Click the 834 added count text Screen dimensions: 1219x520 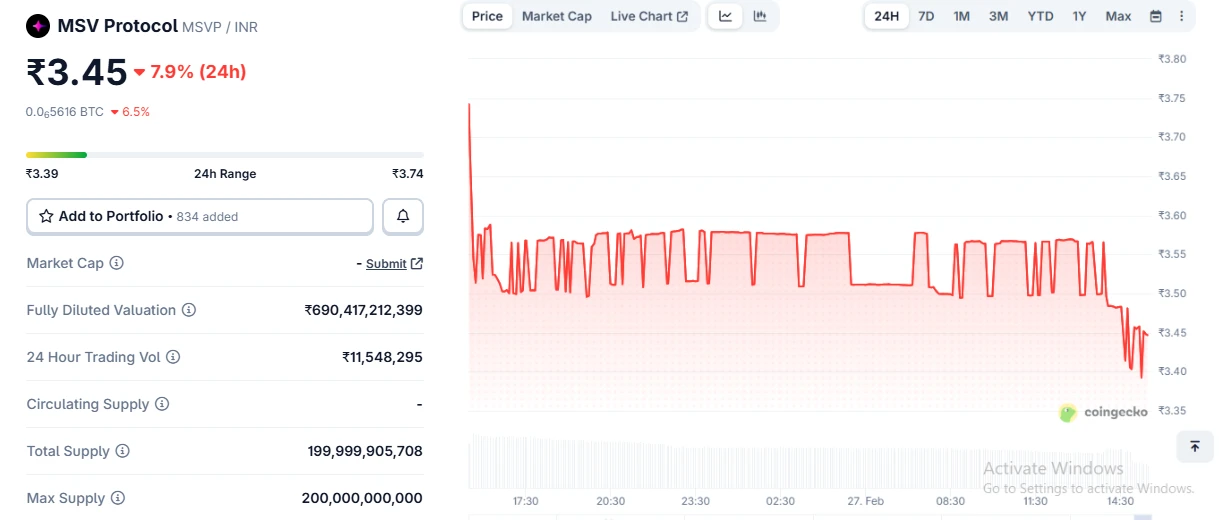[207, 217]
